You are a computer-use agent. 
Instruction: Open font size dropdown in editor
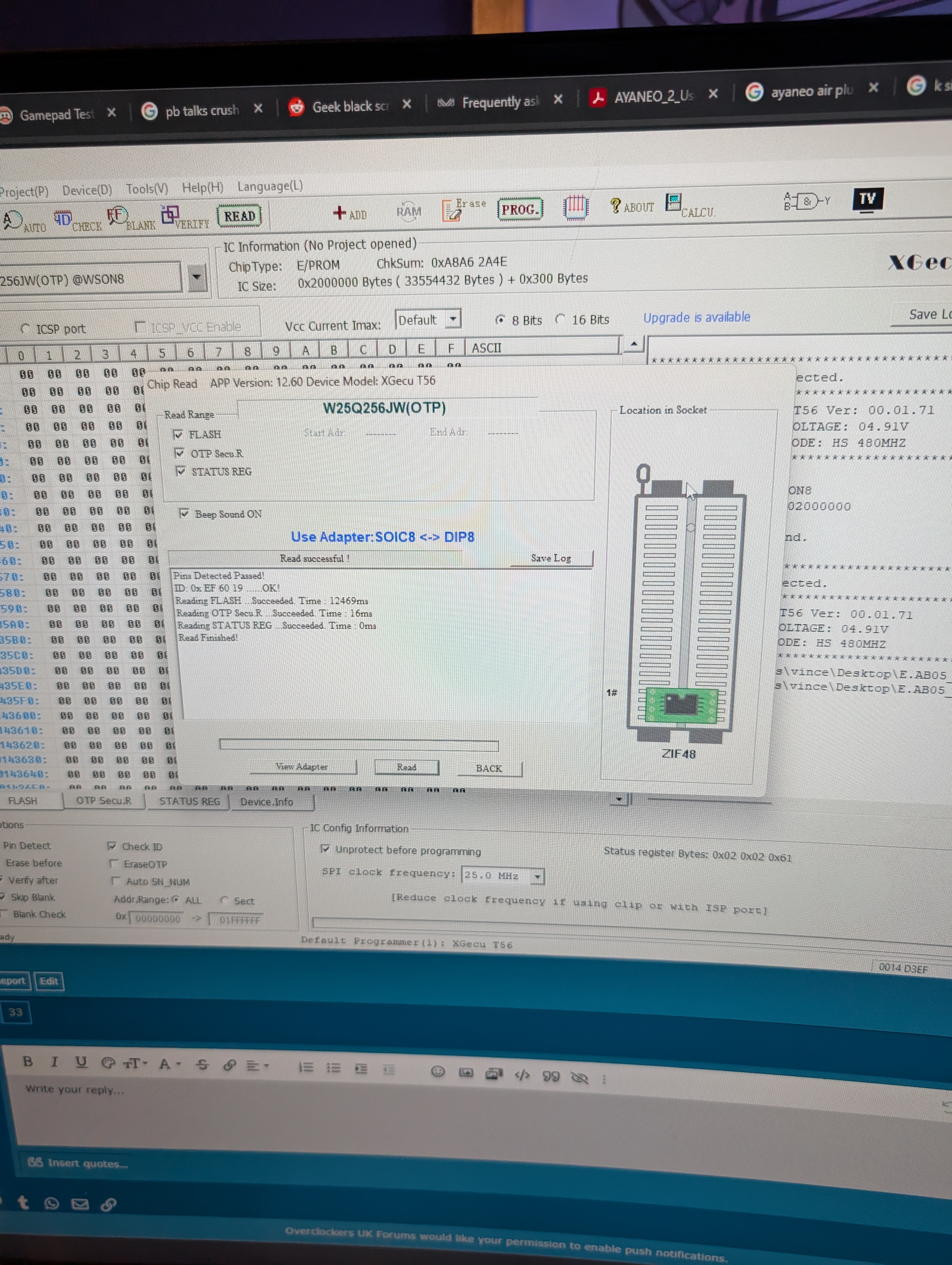[135, 1063]
